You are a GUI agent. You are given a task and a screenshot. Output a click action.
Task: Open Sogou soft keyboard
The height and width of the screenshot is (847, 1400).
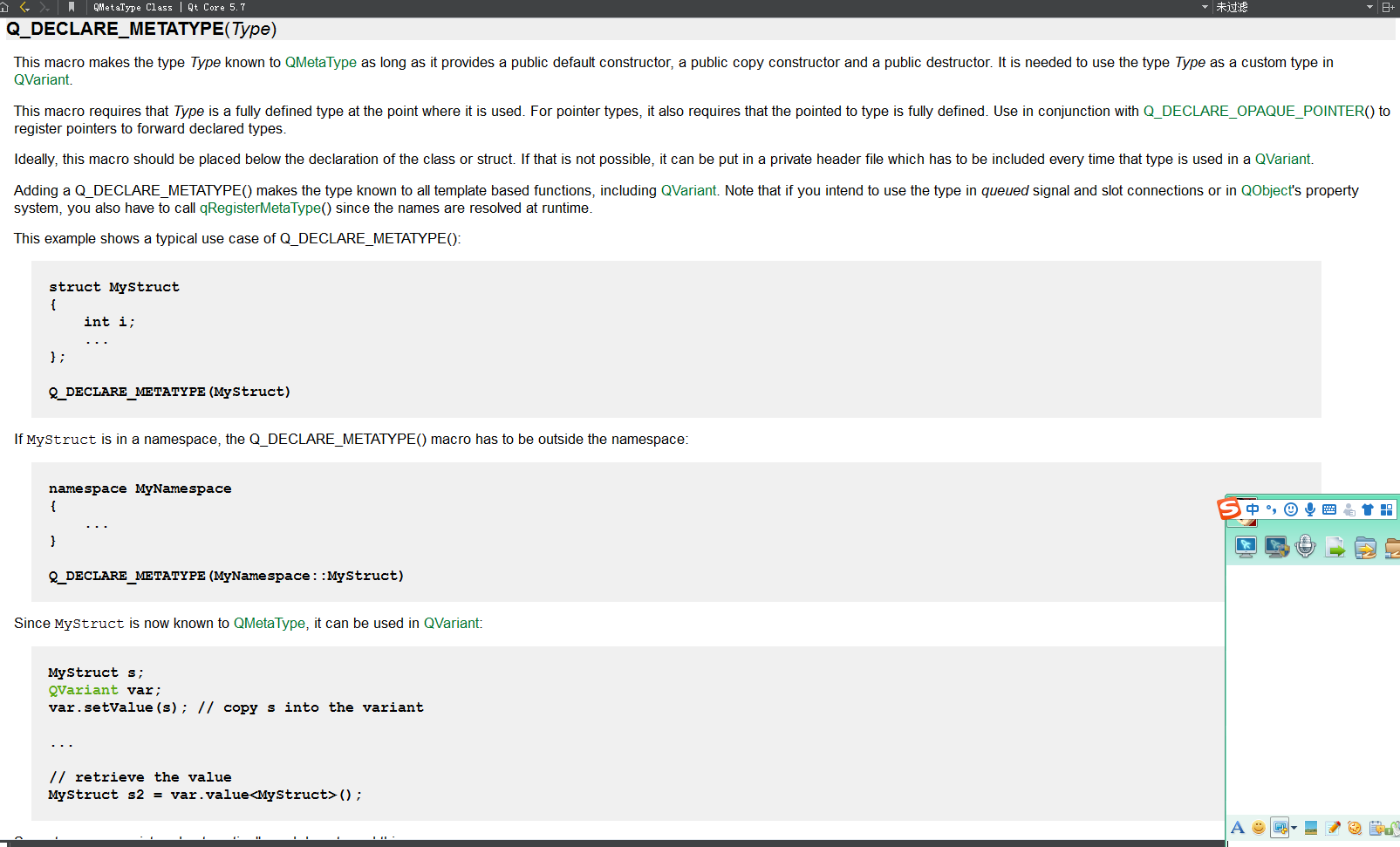1329,509
